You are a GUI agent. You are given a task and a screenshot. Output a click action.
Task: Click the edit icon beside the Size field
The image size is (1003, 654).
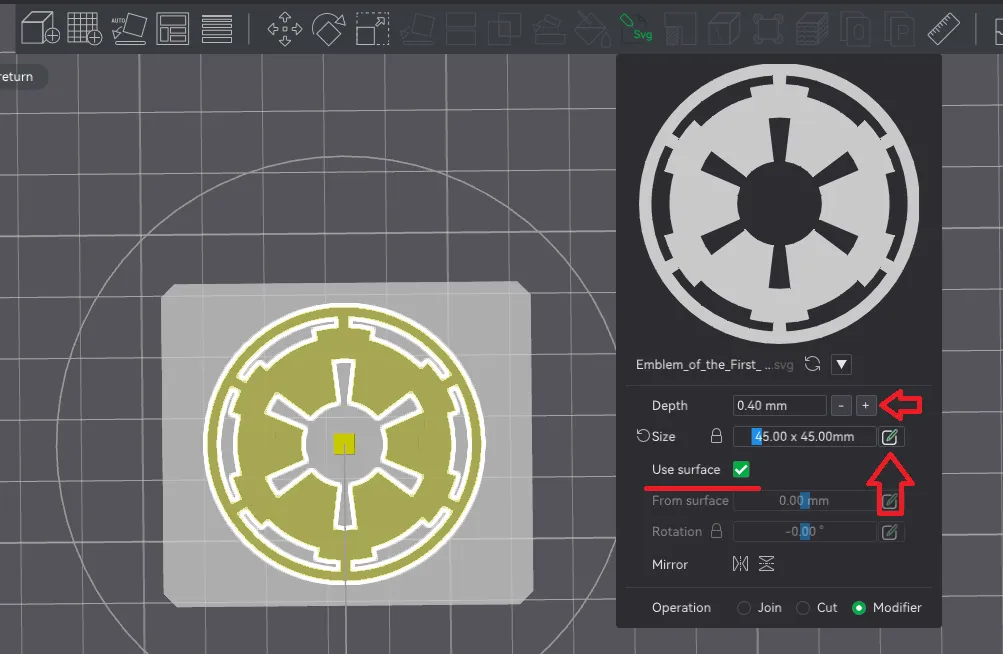[x=890, y=436]
